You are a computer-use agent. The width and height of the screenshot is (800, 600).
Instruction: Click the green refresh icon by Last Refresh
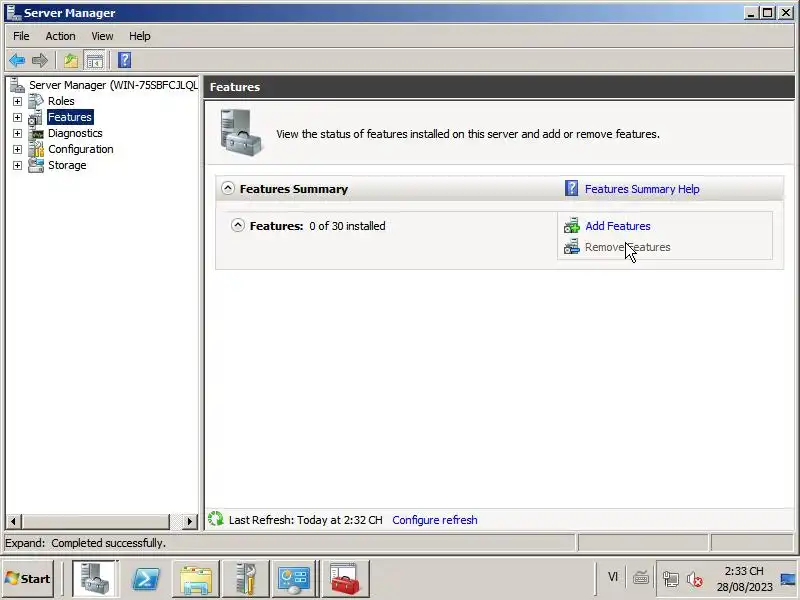pyautogui.click(x=216, y=519)
